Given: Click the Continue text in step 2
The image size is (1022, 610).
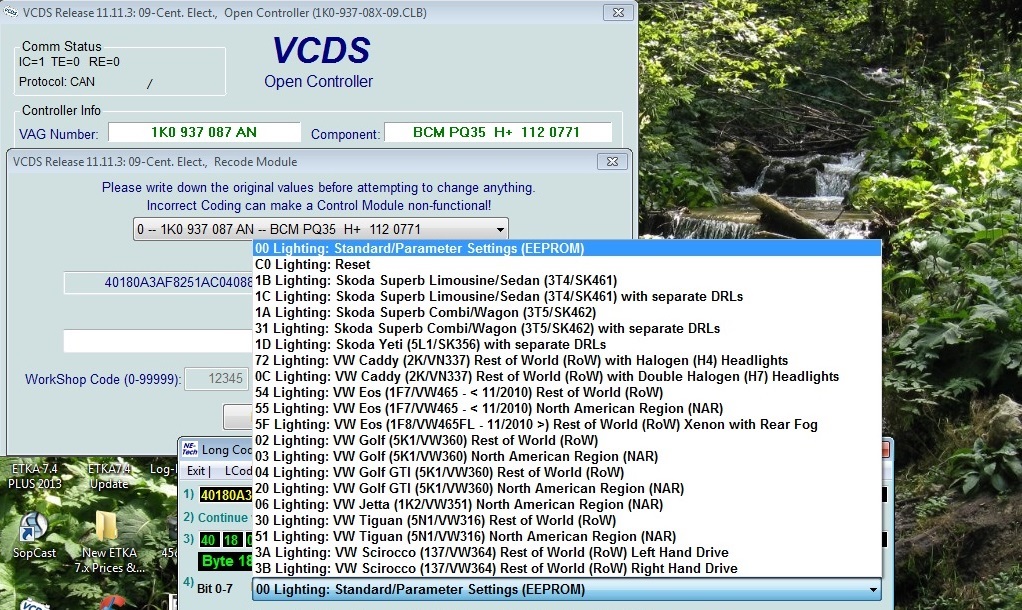Looking at the screenshot, I should pyautogui.click(x=222, y=517).
